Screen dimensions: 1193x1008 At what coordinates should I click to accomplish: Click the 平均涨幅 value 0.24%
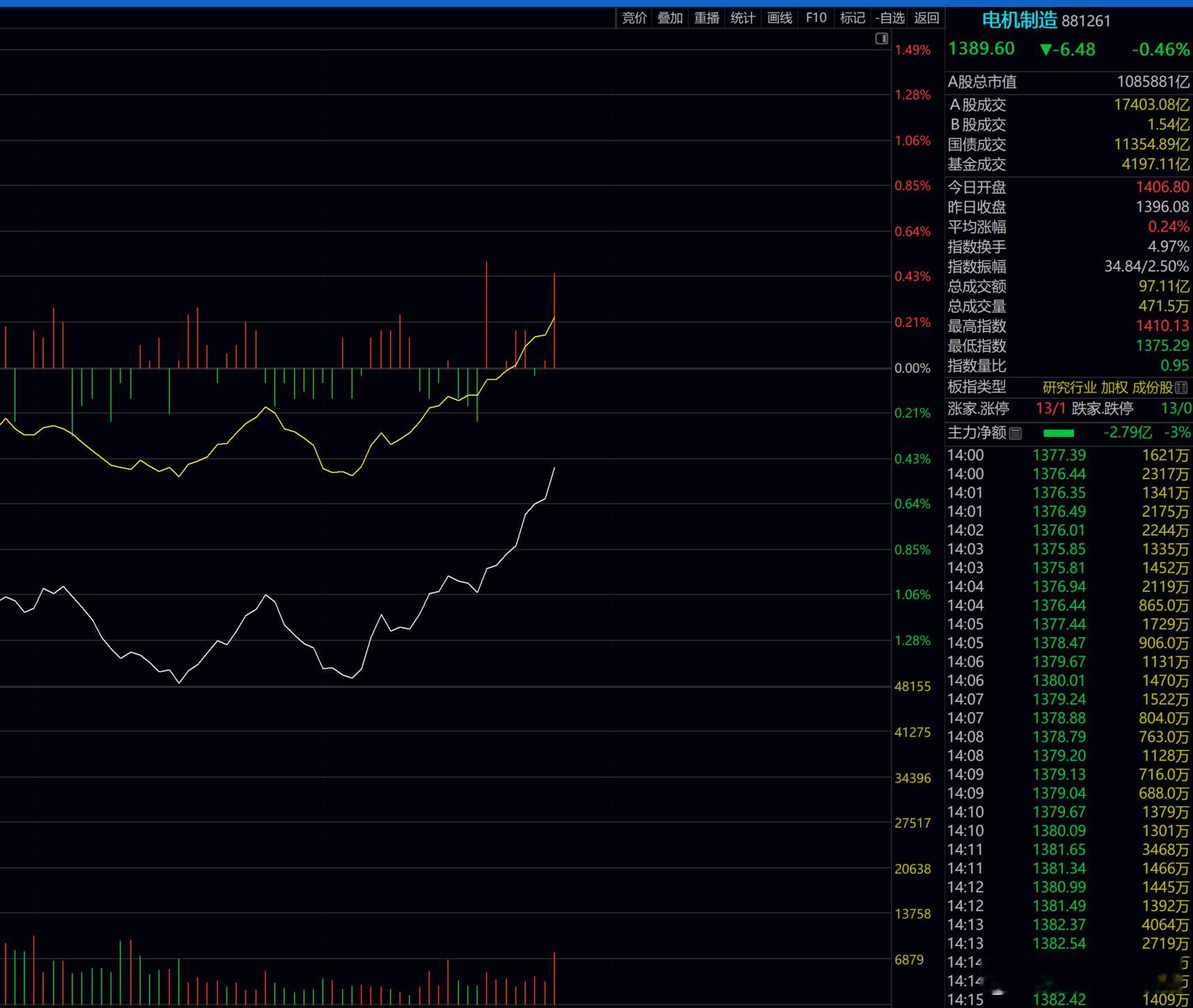click(1169, 227)
